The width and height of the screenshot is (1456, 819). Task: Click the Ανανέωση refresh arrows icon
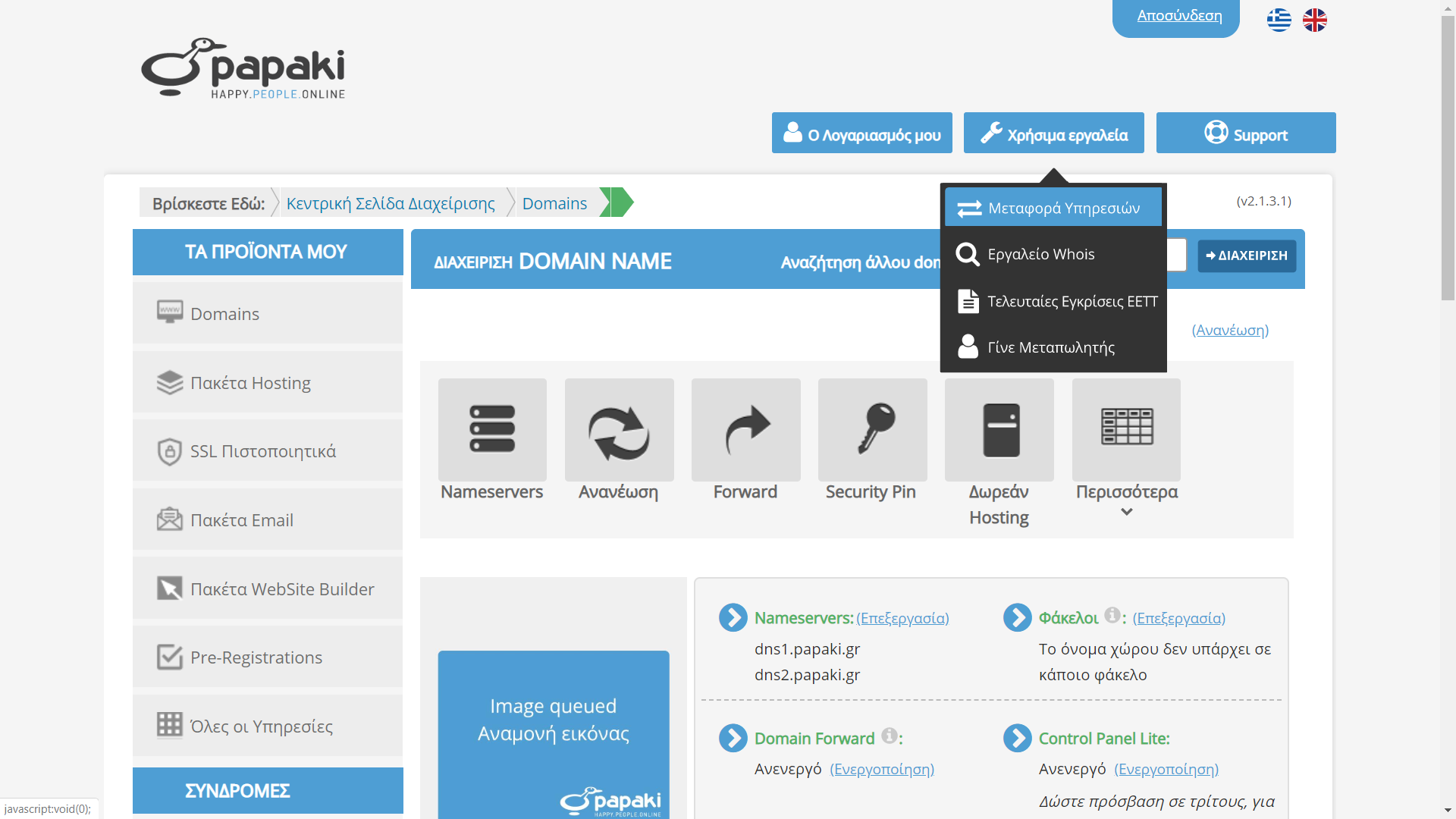click(619, 430)
